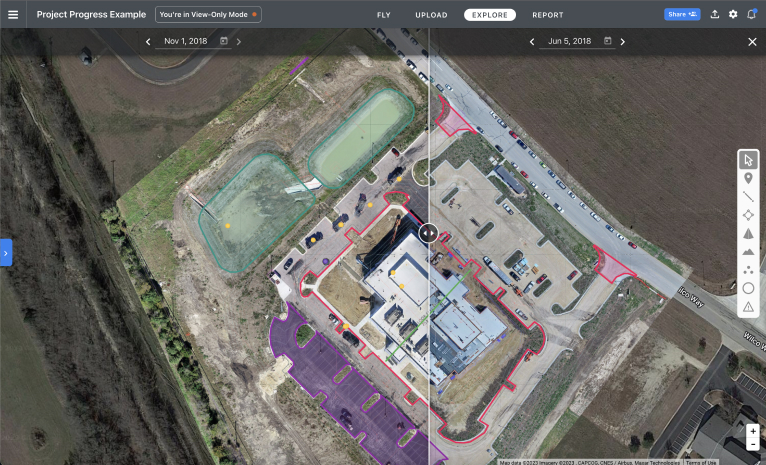
Task: Choose the circle annotation tool
Action: [x=748, y=288]
